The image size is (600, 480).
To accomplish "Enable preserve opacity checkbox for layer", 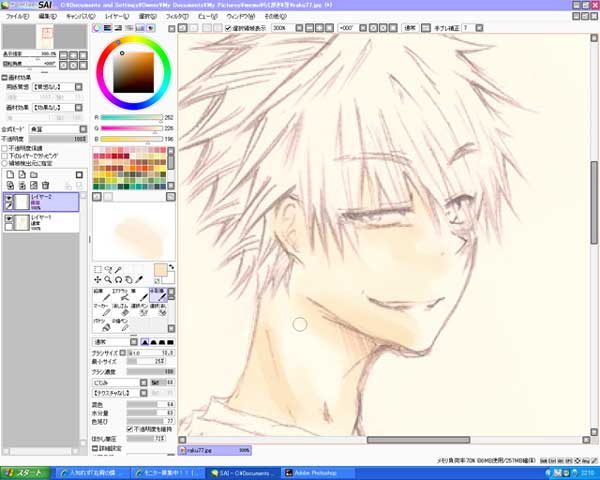I will point(5,148).
